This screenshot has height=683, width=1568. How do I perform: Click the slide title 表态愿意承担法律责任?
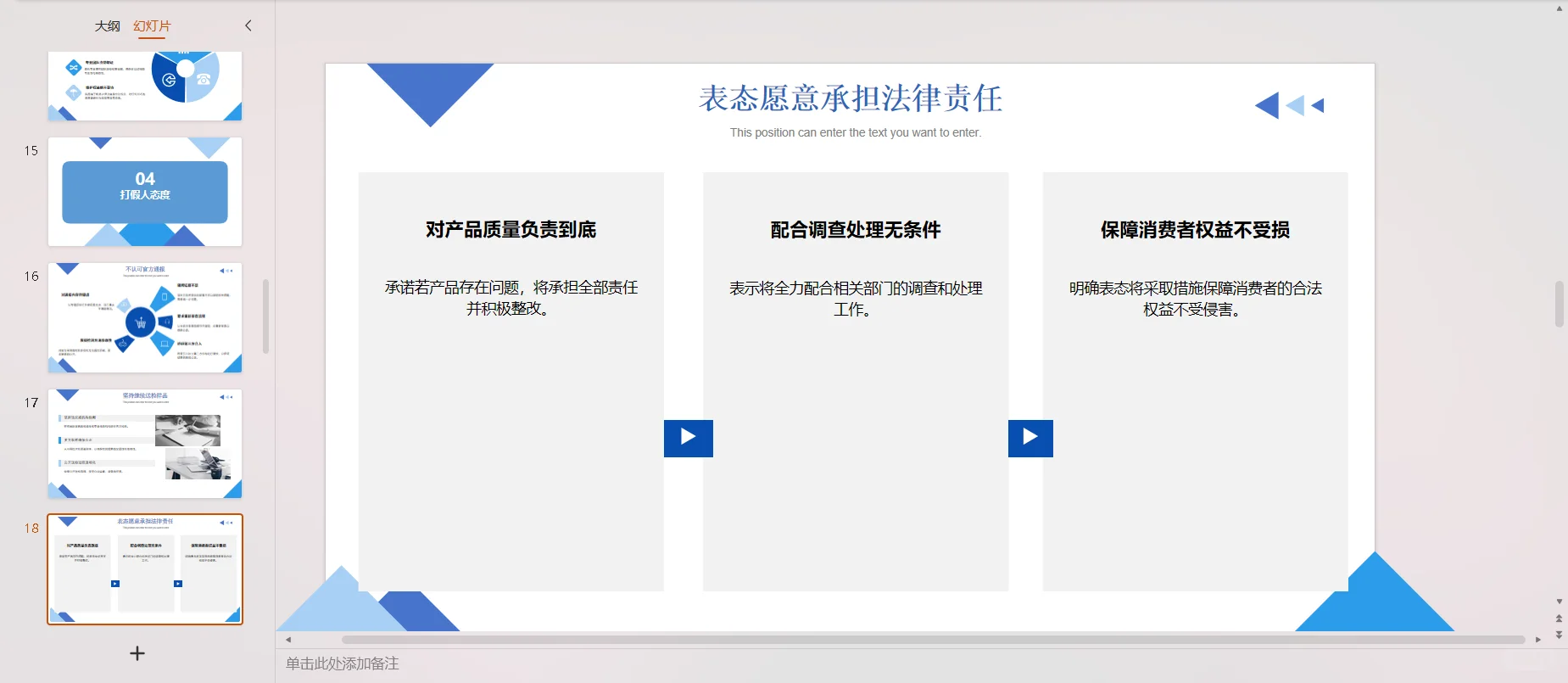tap(851, 98)
